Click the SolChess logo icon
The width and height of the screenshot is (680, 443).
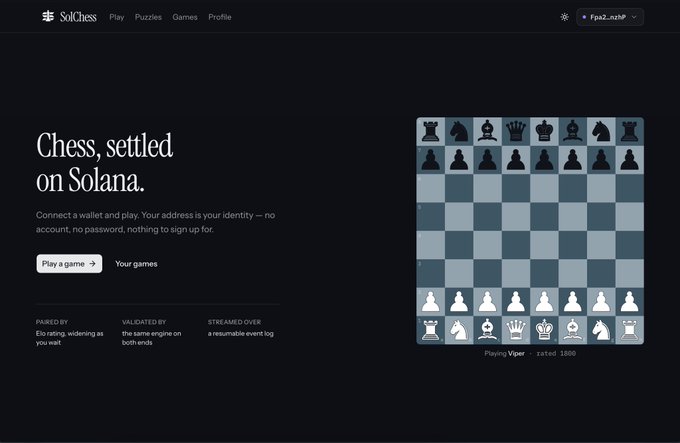(48, 16)
